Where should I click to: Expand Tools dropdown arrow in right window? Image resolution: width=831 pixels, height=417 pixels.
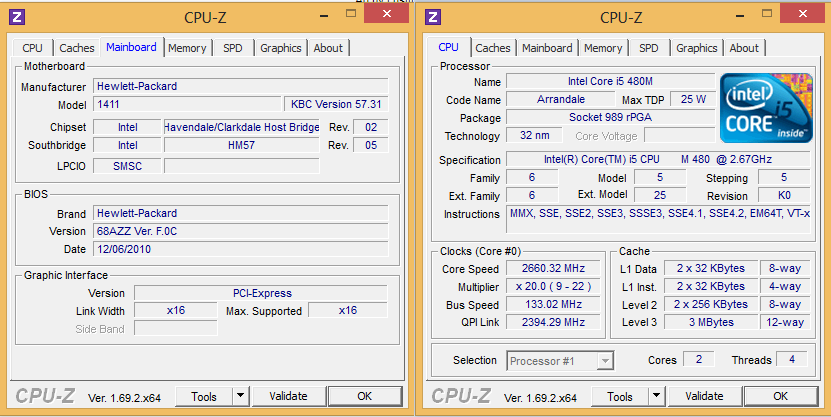coord(657,396)
